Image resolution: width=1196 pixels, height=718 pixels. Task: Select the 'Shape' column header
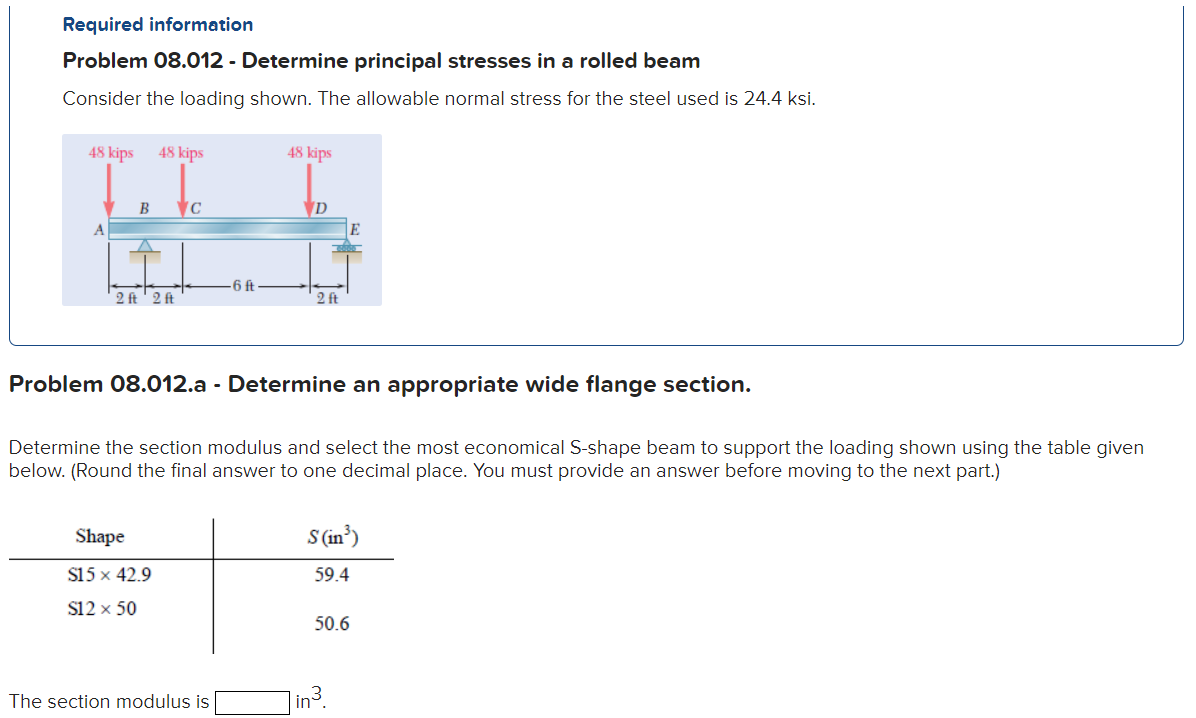pos(98,536)
